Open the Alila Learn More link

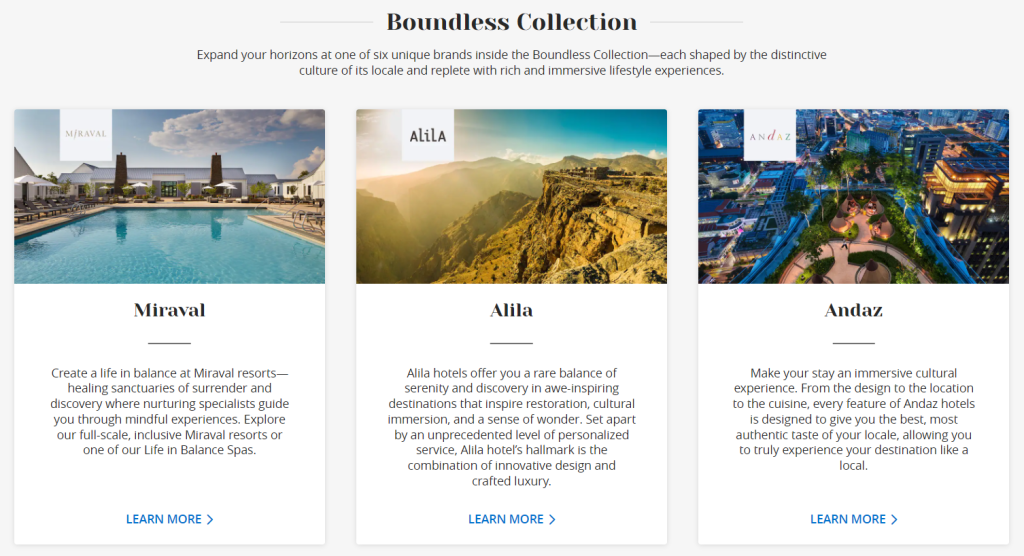coord(506,519)
